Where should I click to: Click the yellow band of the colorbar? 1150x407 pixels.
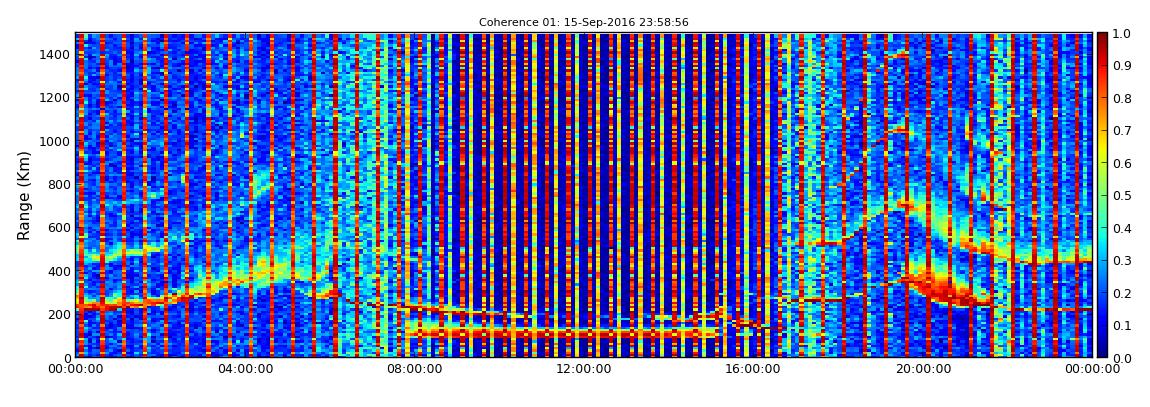point(1103,147)
